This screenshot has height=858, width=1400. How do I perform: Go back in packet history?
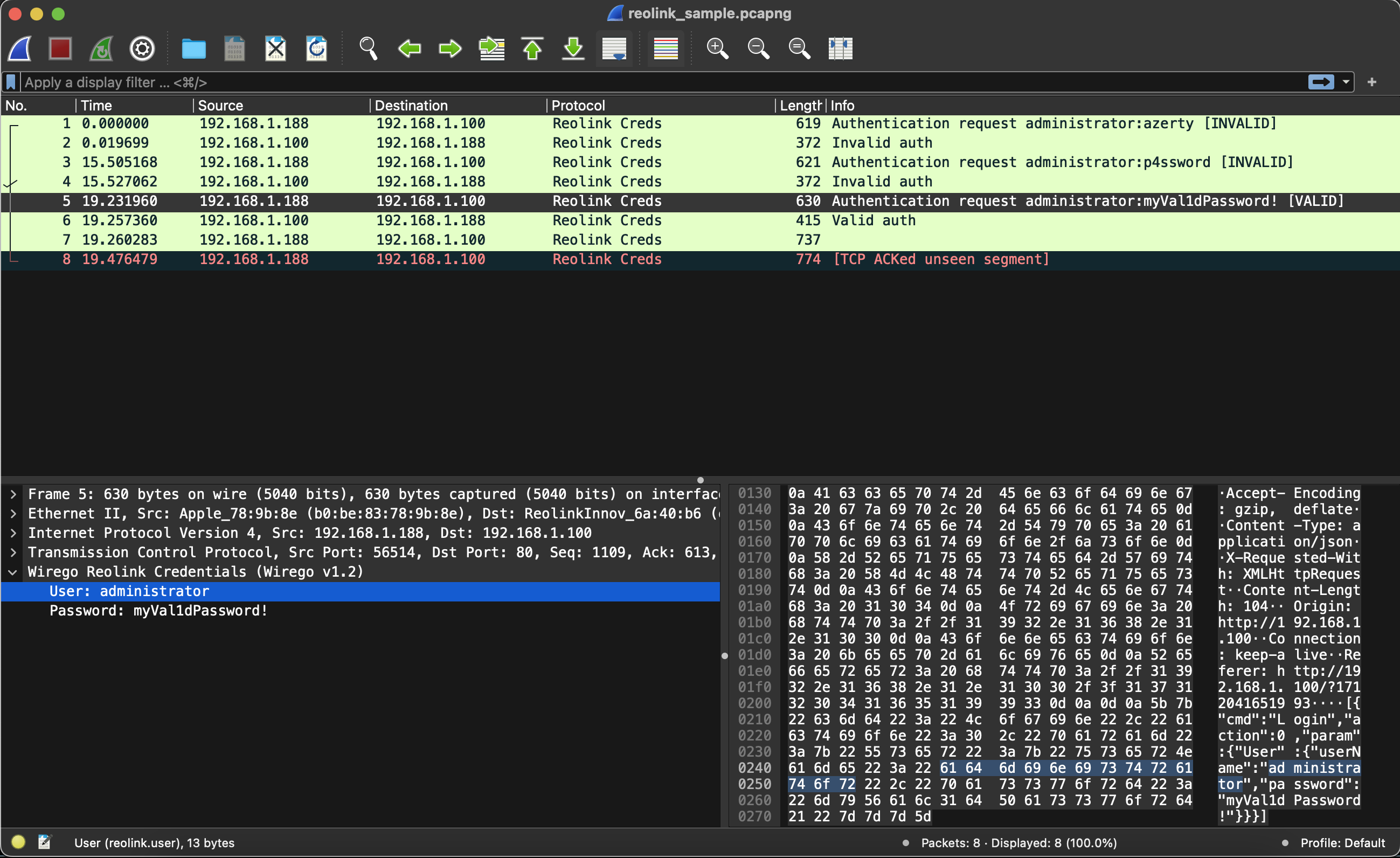click(x=409, y=49)
